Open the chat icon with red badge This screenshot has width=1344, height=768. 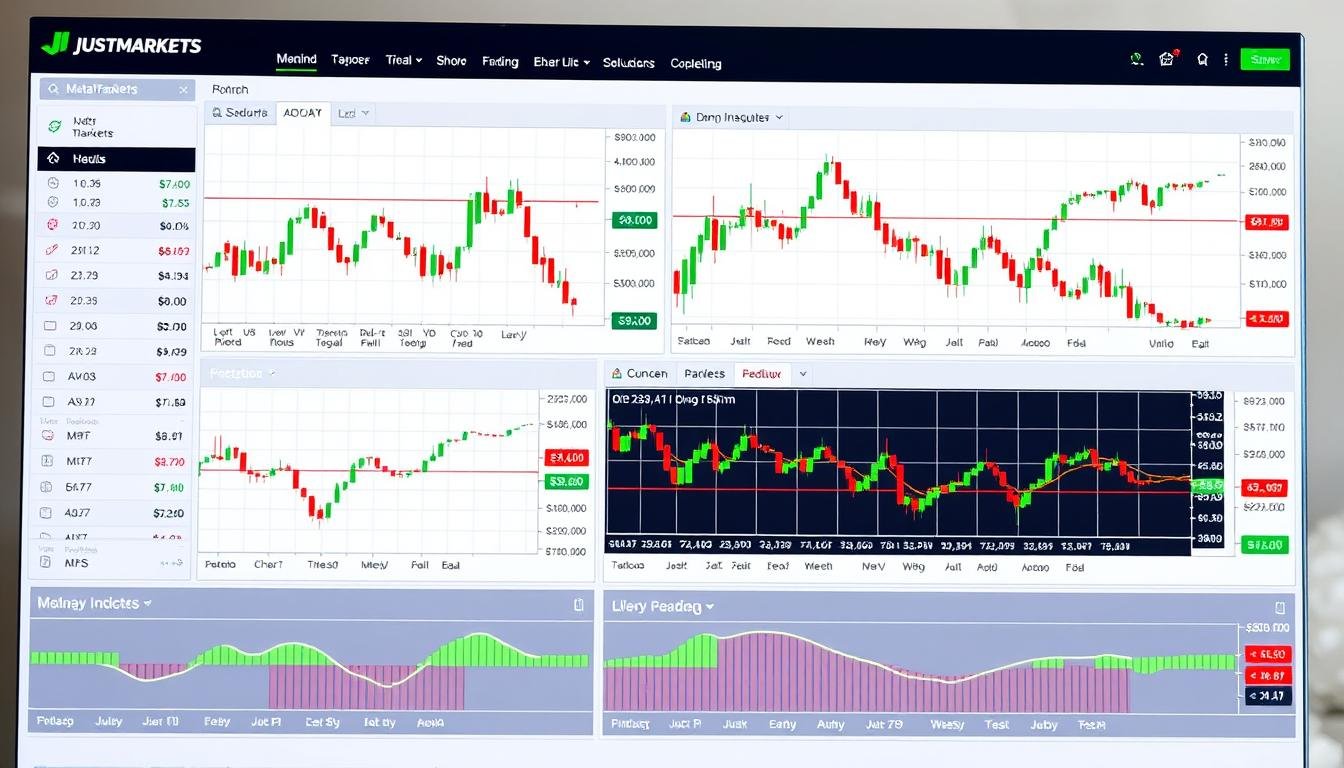pyautogui.click(x=1166, y=59)
